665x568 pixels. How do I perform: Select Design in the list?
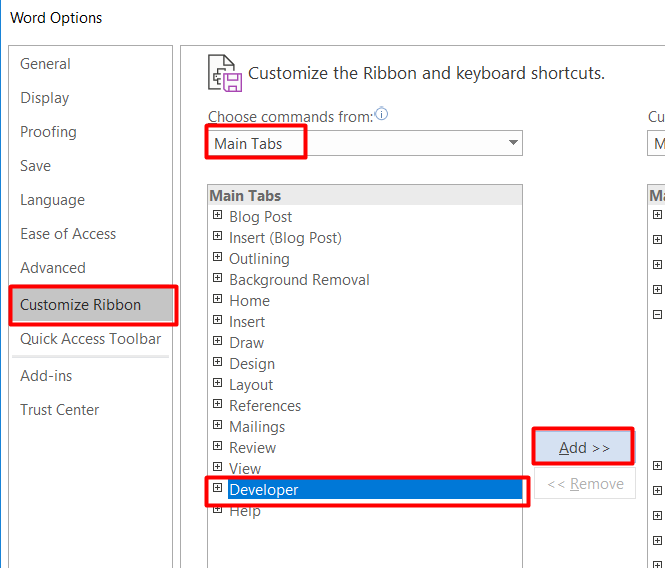point(252,364)
